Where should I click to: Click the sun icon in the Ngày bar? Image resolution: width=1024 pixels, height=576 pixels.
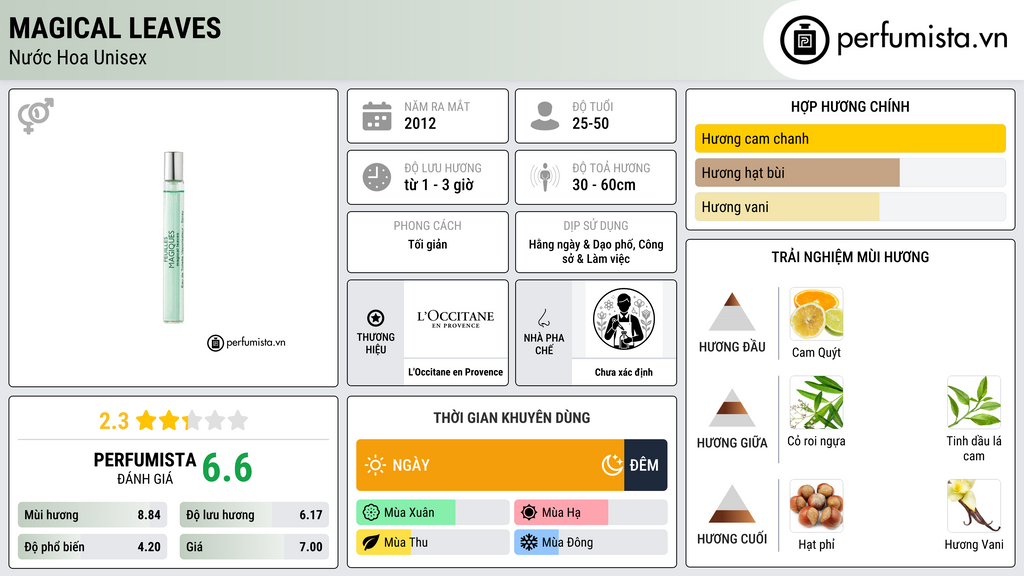click(376, 465)
